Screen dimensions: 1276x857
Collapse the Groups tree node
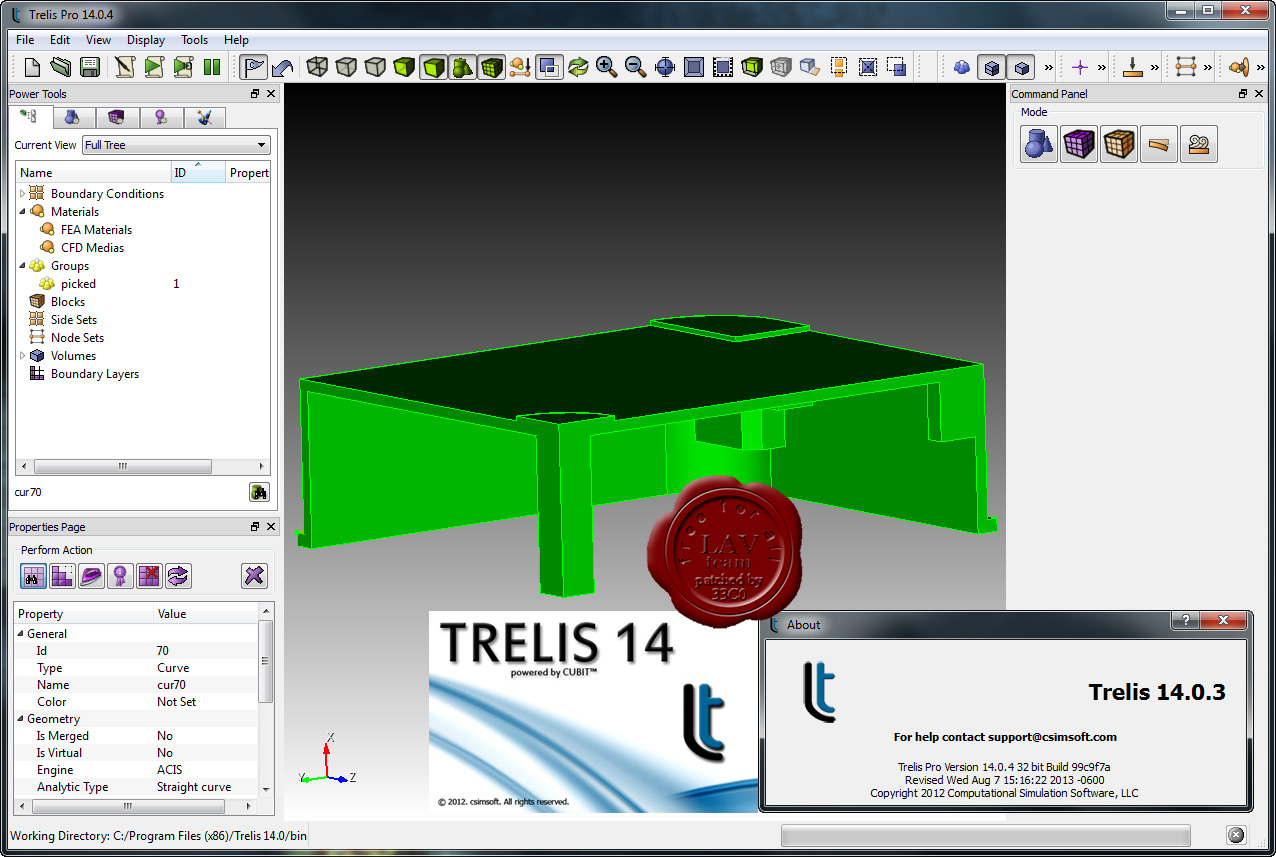pyautogui.click(x=23, y=265)
